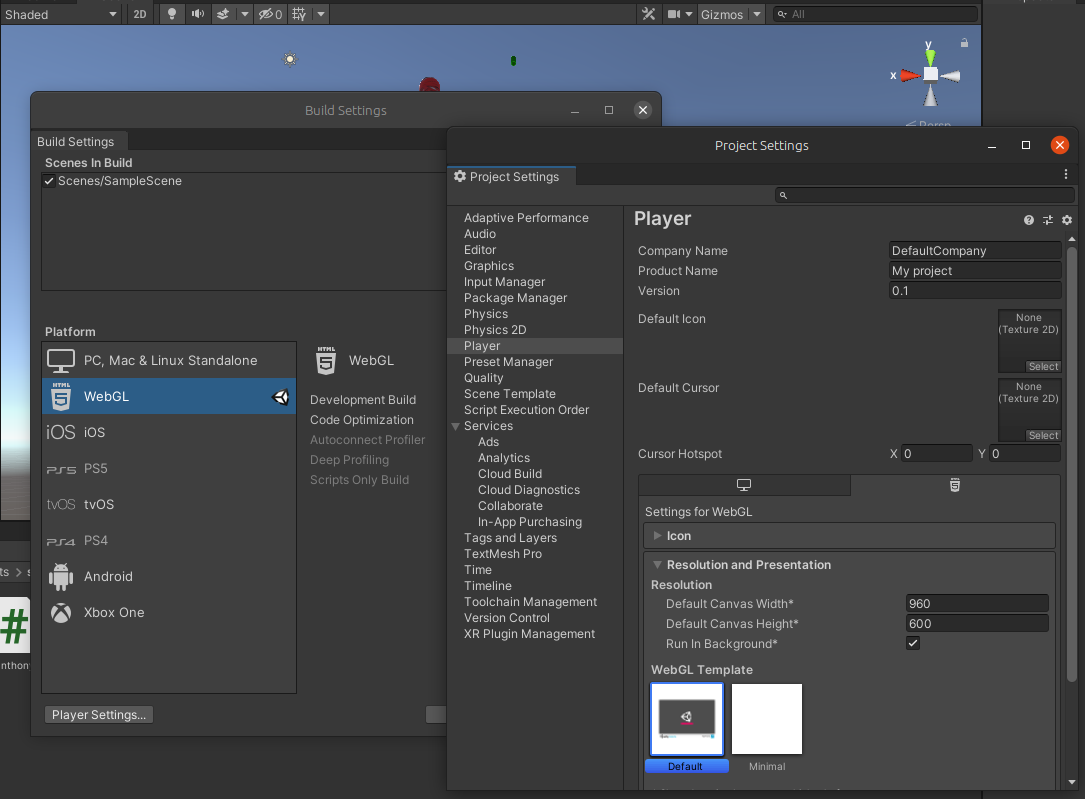Switch to the standalone monitor platform tab

pos(744,485)
